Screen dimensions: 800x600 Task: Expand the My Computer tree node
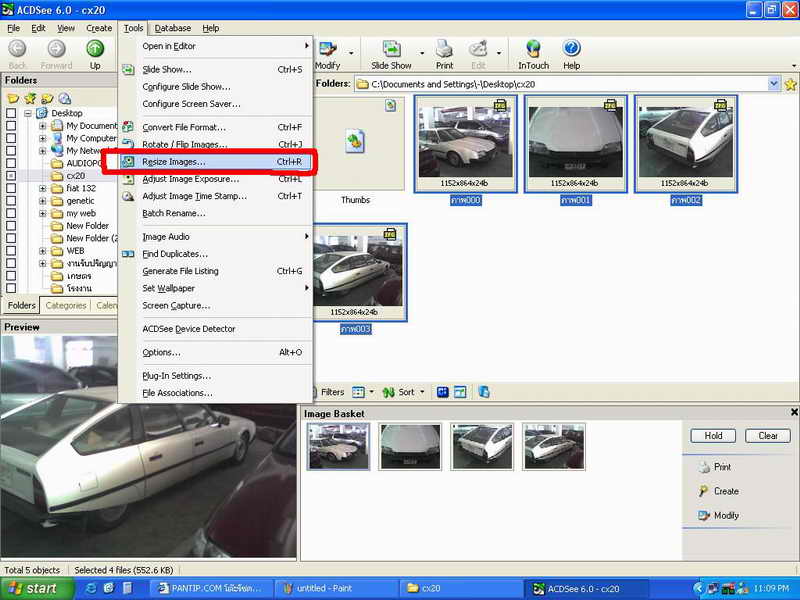pyautogui.click(x=43, y=138)
